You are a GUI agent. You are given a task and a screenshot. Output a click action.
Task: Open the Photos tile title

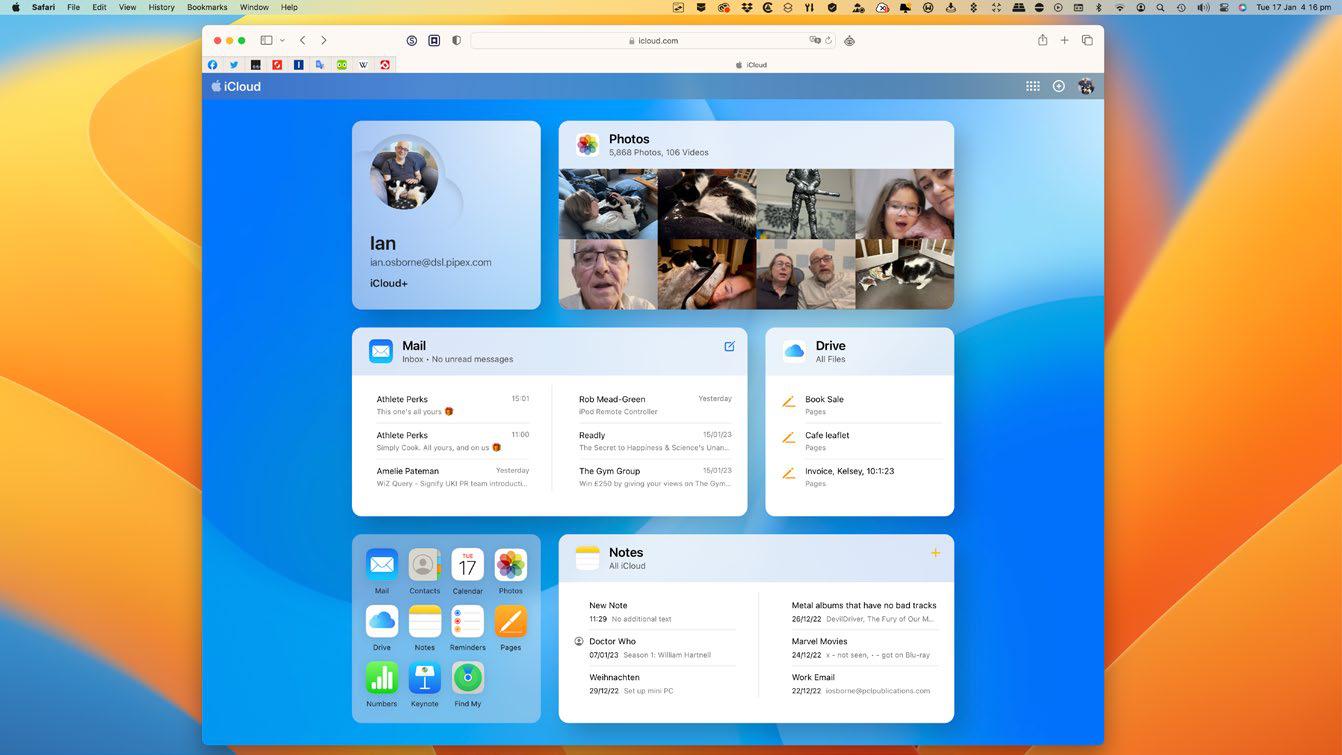coord(629,139)
